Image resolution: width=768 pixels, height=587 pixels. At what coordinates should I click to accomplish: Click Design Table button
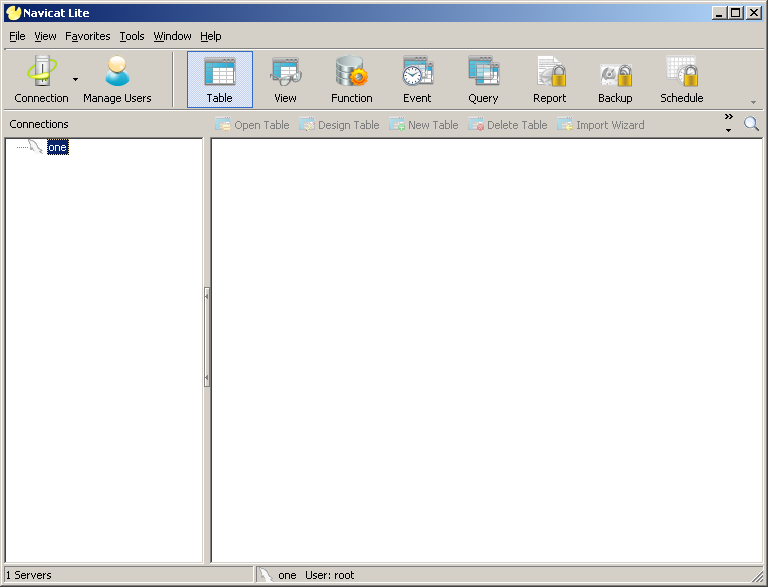coord(339,125)
